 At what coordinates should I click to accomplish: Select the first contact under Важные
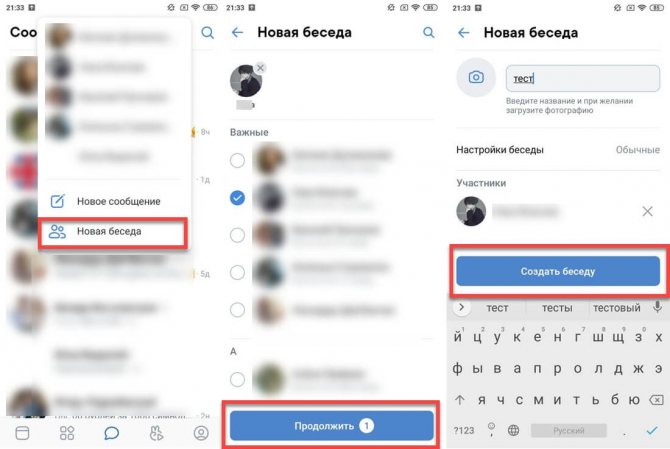point(237,161)
